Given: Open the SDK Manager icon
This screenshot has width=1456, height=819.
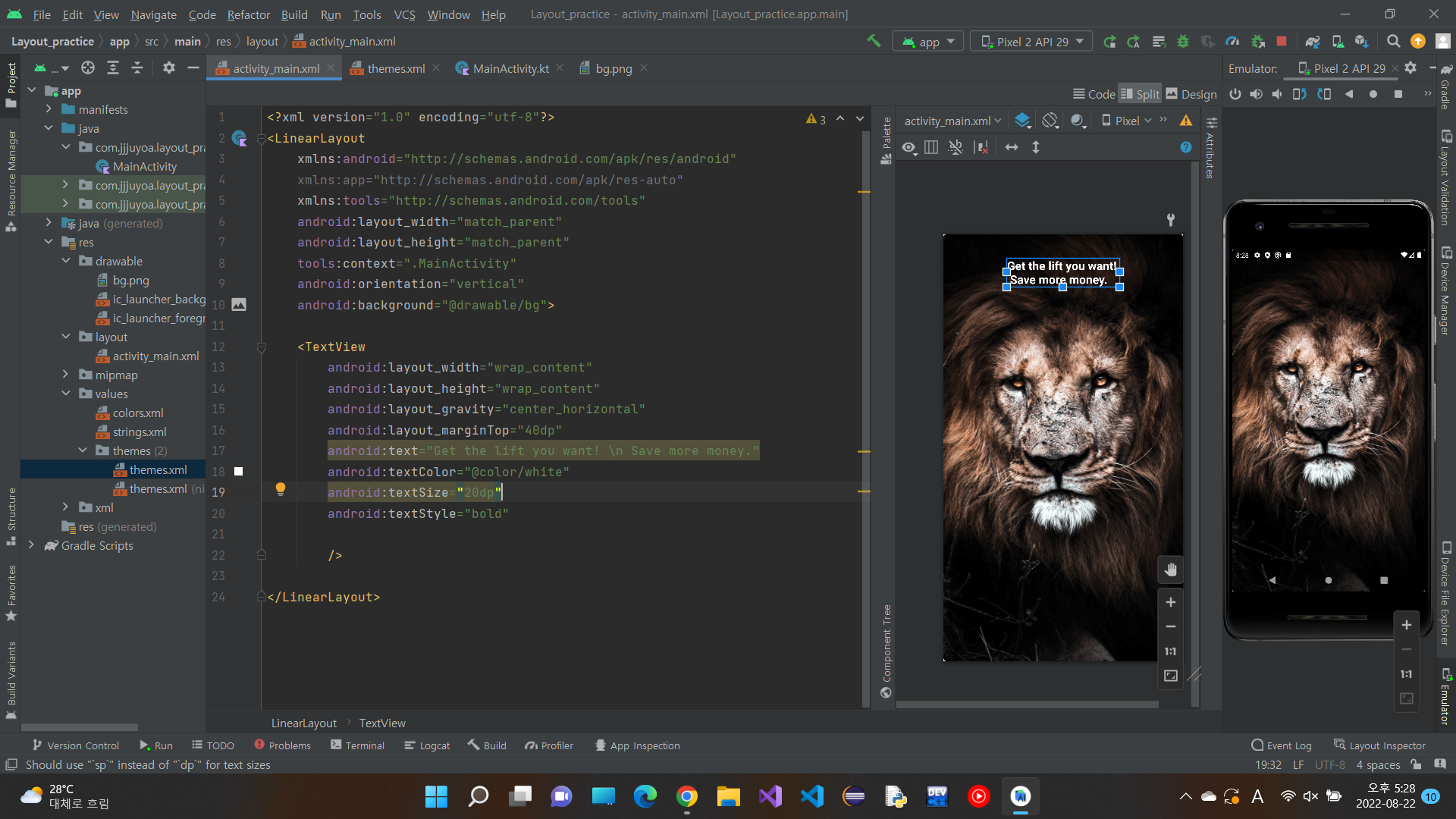Looking at the screenshot, I should point(1362,42).
